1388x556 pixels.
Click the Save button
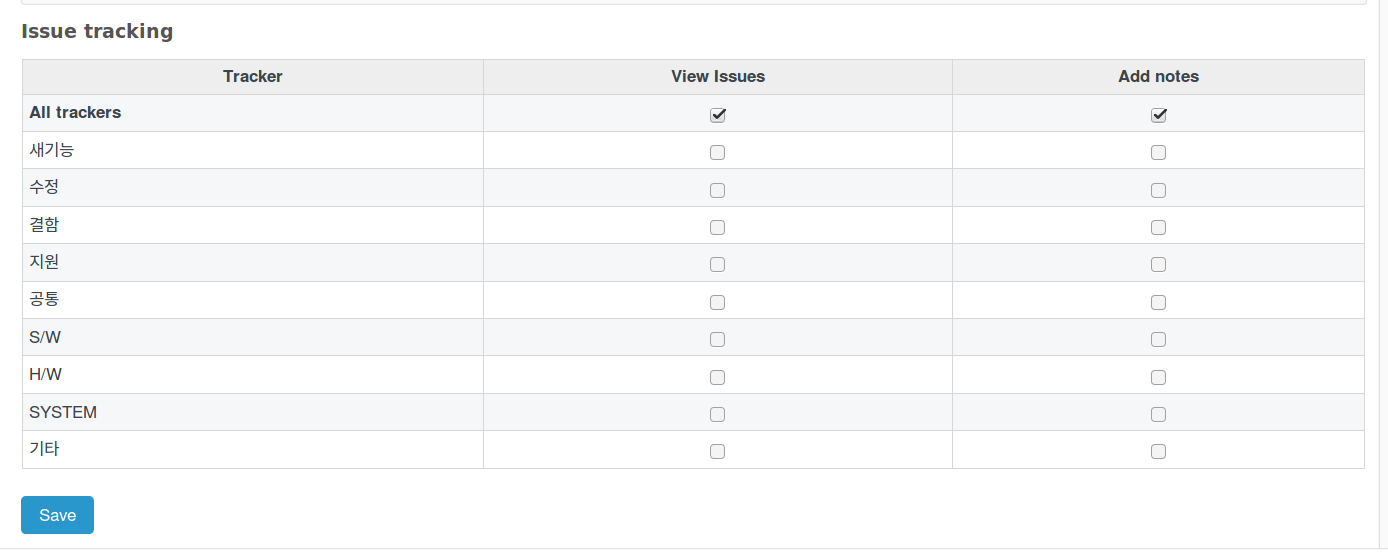(x=57, y=515)
